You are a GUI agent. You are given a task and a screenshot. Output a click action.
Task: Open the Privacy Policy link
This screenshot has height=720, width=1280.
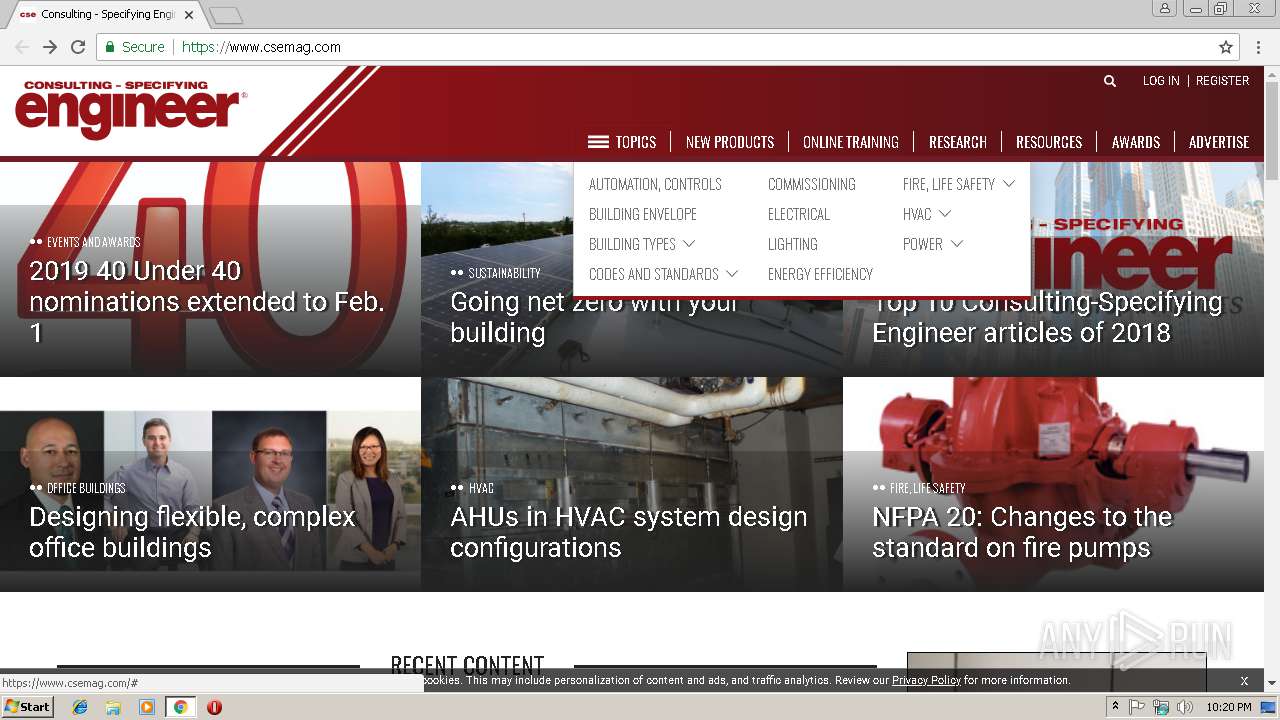click(x=926, y=680)
